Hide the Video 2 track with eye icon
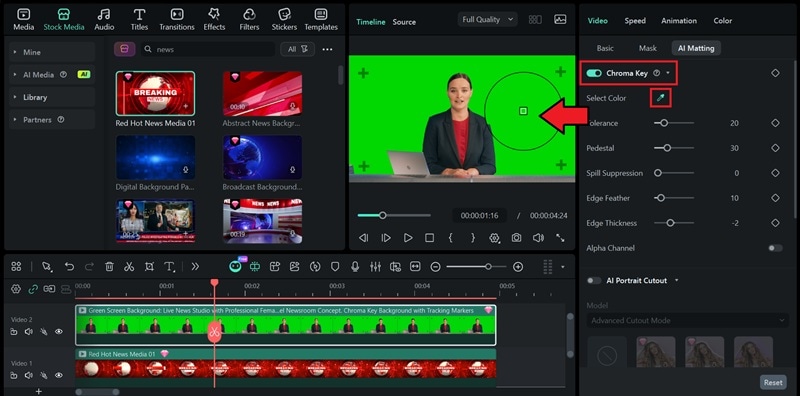The image size is (800, 396). tap(59, 332)
